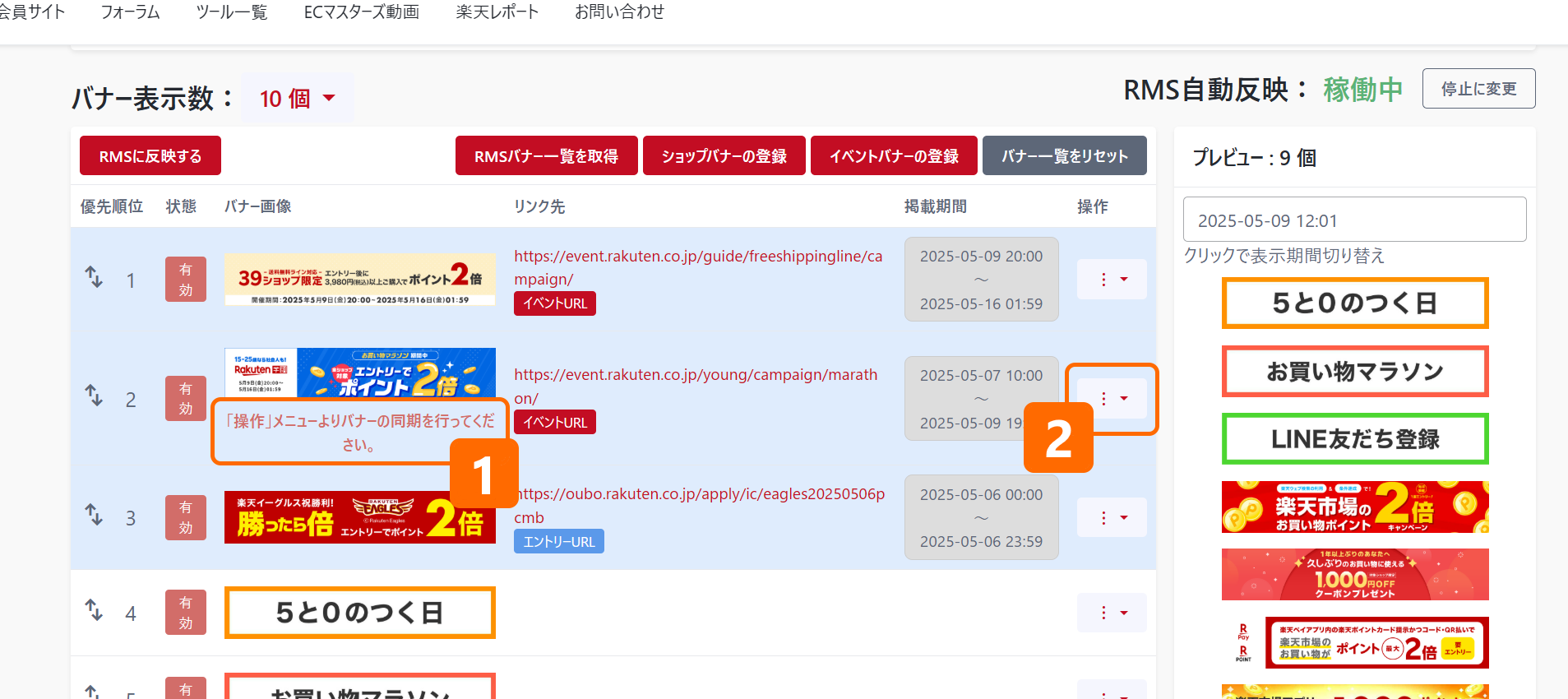This screenshot has height=699, width=1568.
Task: Click period box 2025-05-09 20:00 to 2025-05-16
Action: coord(982,280)
